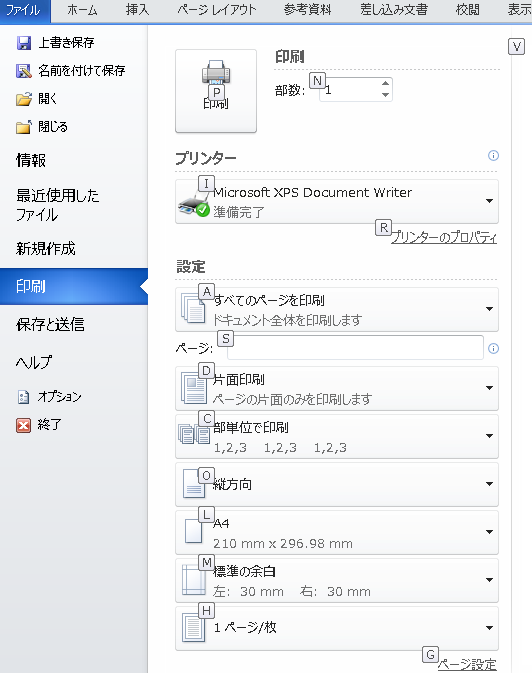Click the 名前を付けて保存 icon
The height and width of the screenshot is (673, 532).
click(24, 71)
